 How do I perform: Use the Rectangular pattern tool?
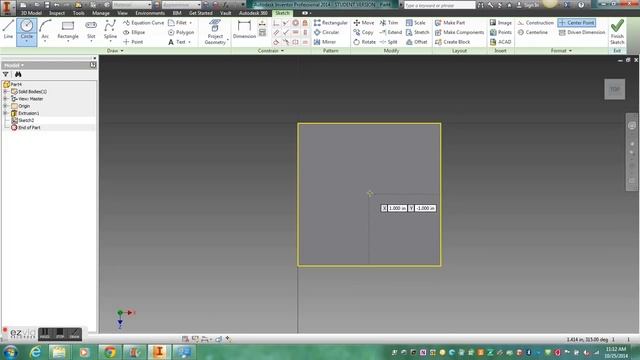pos(331,23)
